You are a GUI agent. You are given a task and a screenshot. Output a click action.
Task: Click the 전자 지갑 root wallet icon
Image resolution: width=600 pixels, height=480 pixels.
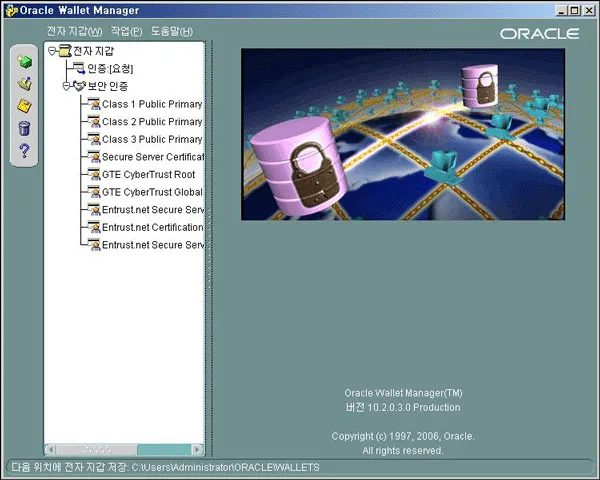tap(65, 51)
